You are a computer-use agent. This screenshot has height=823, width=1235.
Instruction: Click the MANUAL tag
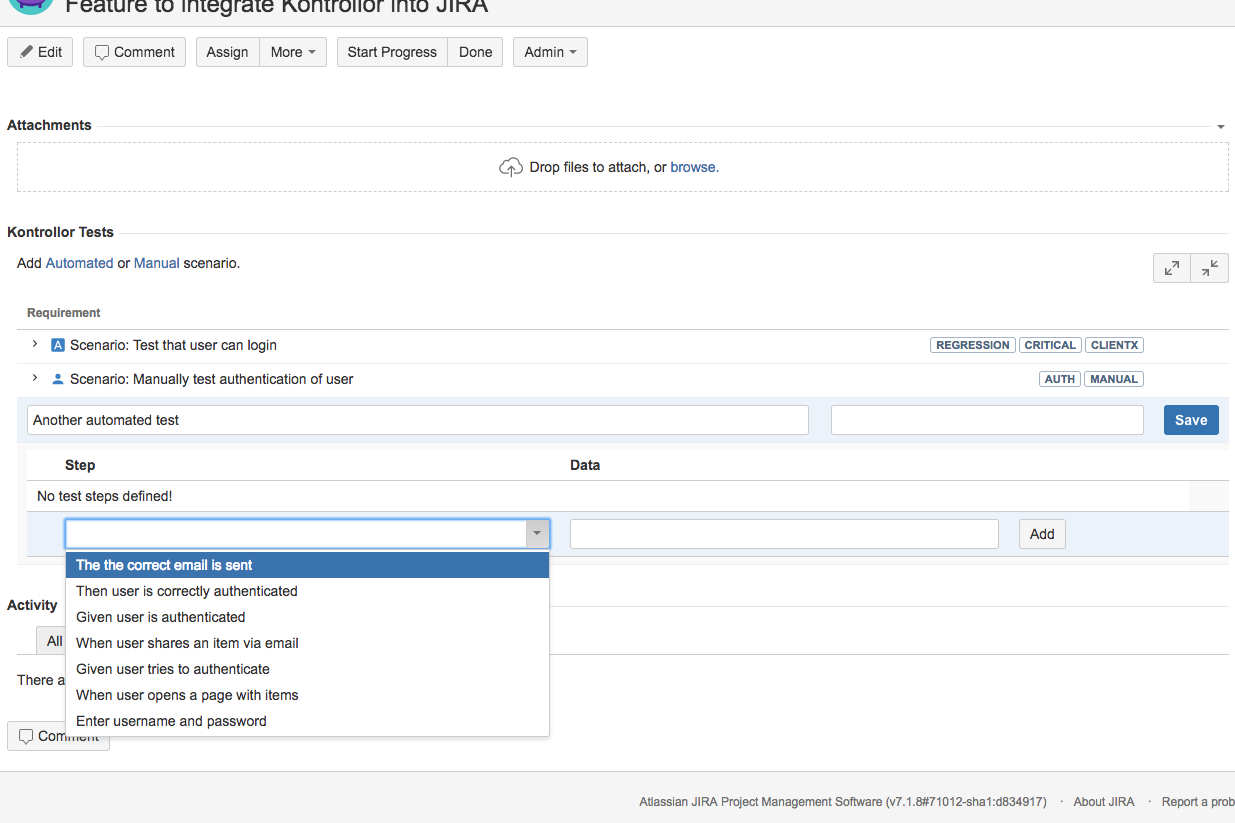tap(1114, 379)
